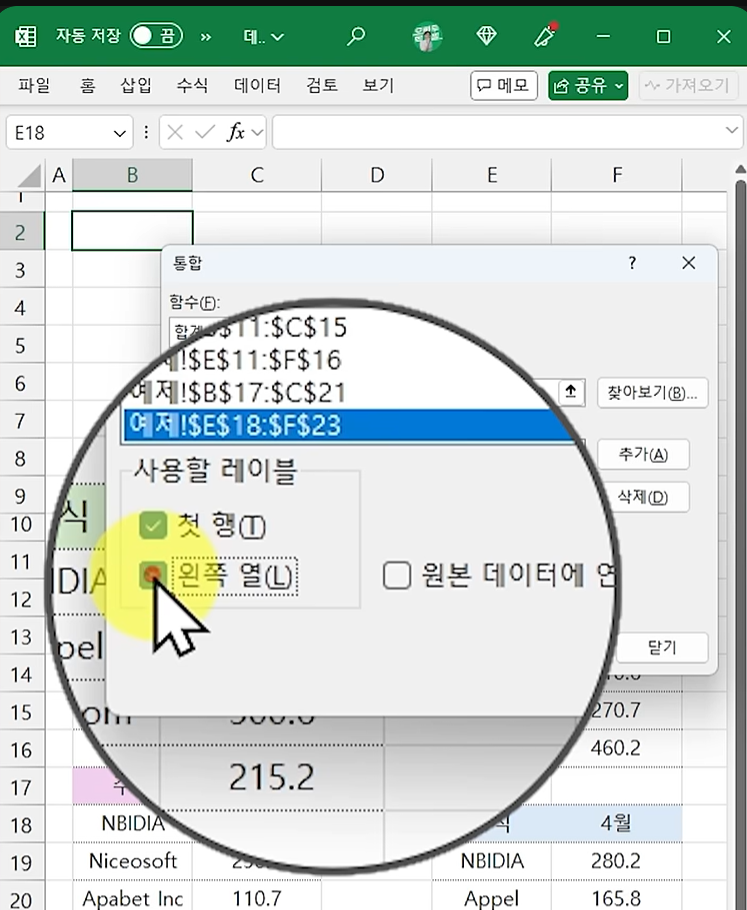Viewport: 747px width, 910px height.
Task: Click cell containing 460.2
Action: [616, 748]
